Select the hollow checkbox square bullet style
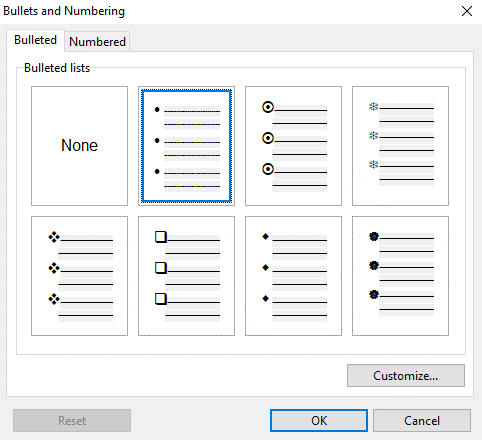482x440 pixels. pyautogui.click(x=186, y=276)
